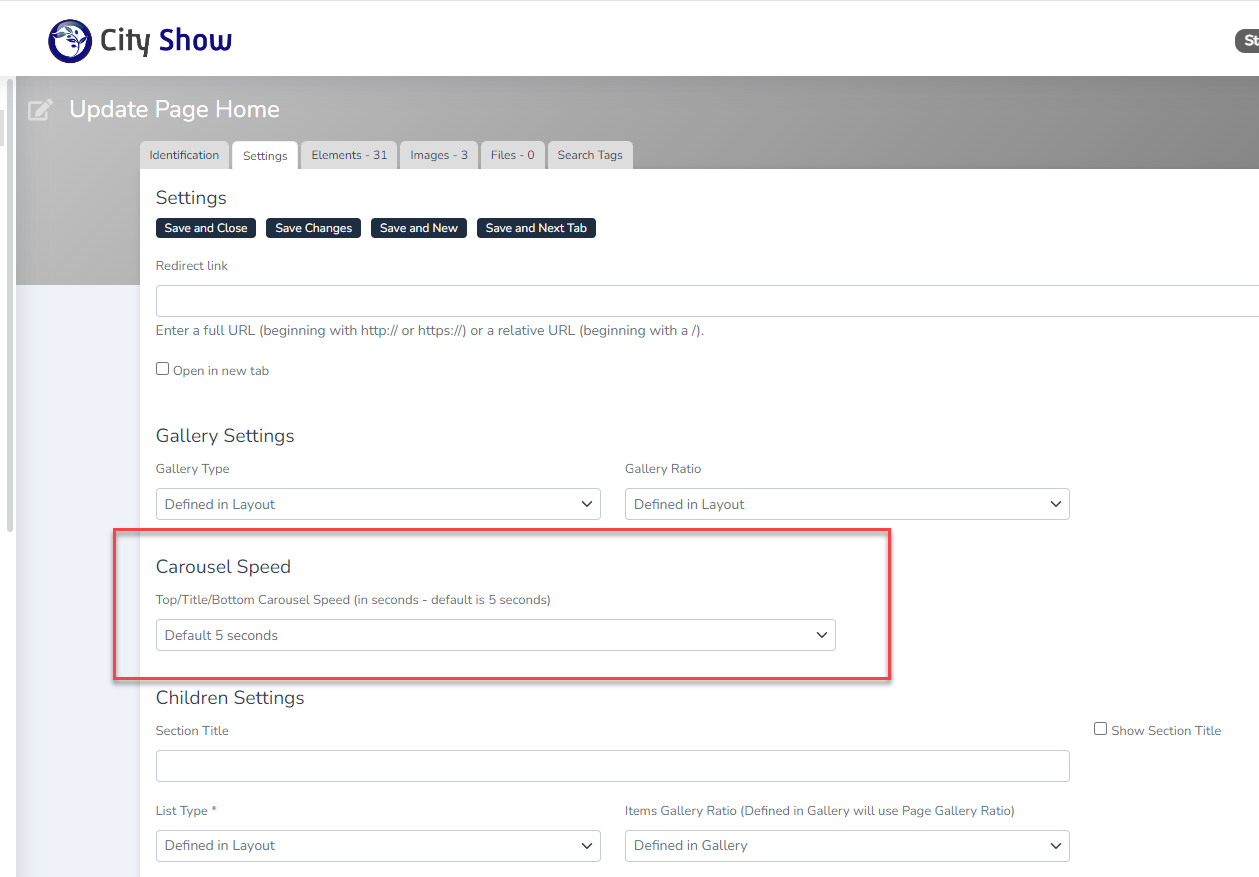Click the Redirect link input field
The height and width of the screenshot is (877, 1259).
tap(700, 301)
